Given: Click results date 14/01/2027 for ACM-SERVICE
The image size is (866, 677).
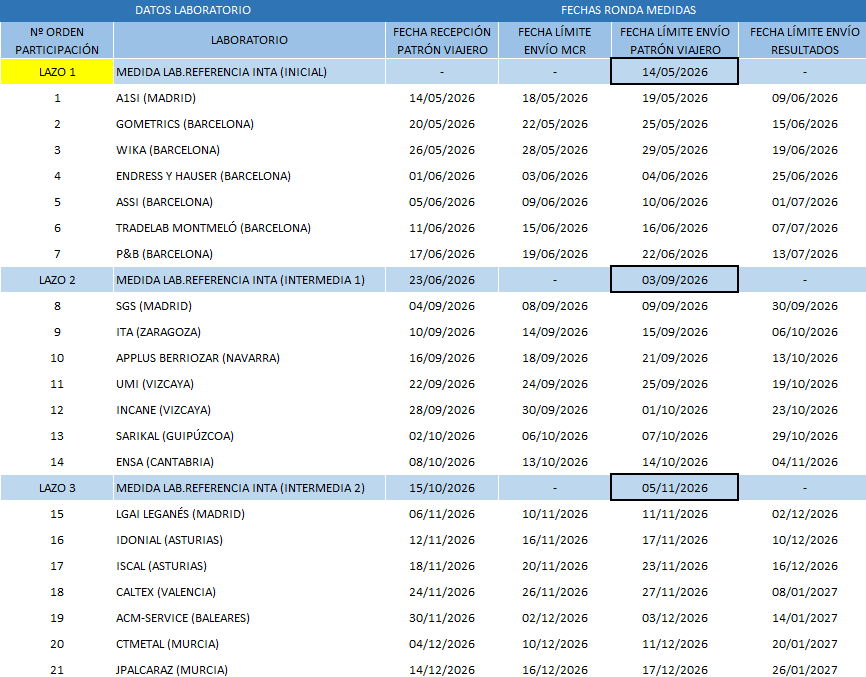Looking at the screenshot, I should pyautogui.click(x=804, y=618).
